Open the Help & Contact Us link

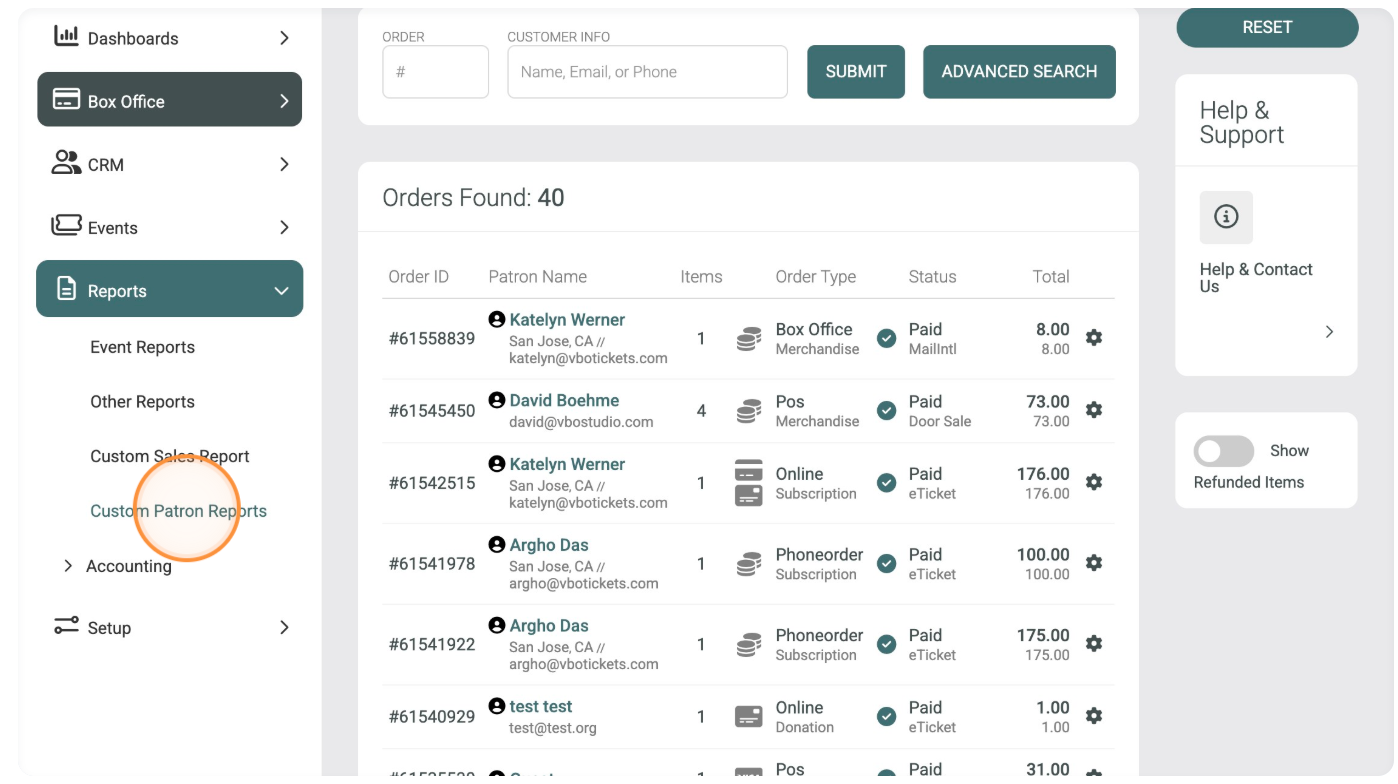(x=1256, y=277)
